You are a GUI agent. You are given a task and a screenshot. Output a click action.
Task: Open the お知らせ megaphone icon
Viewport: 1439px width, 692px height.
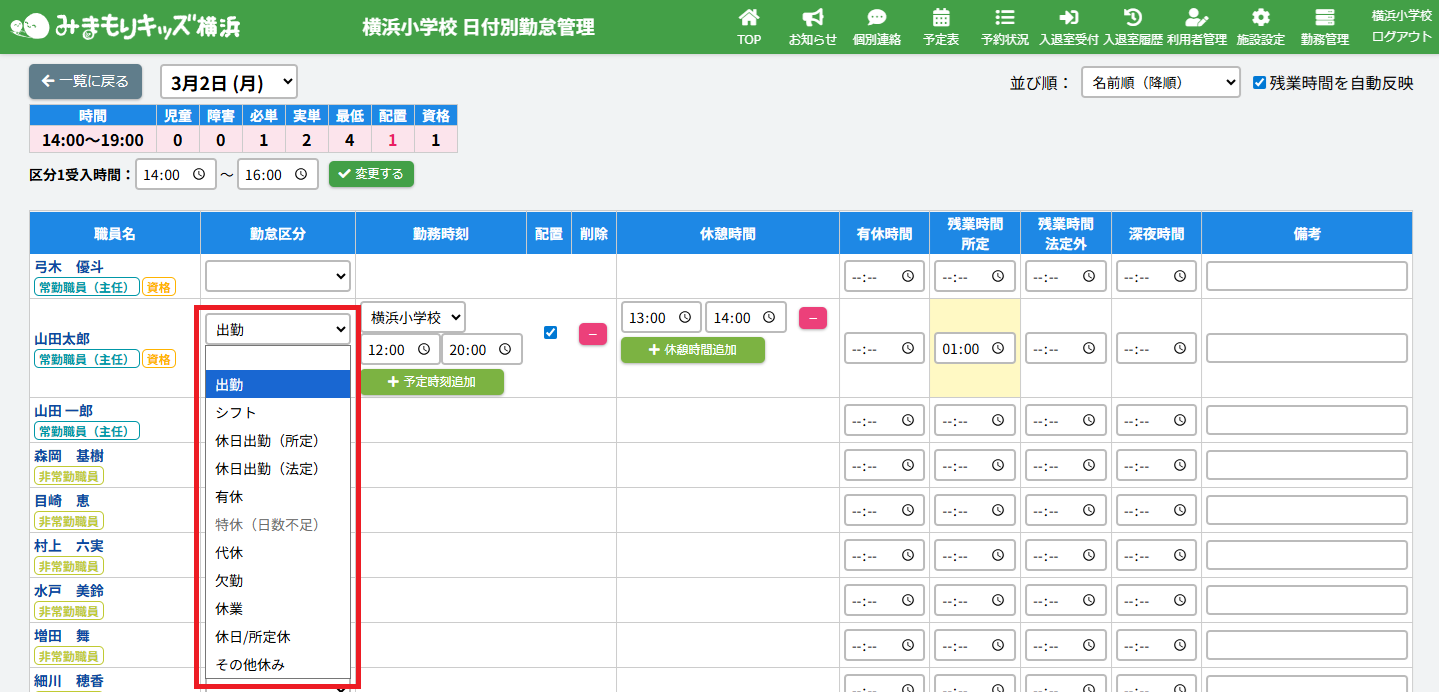[x=812, y=18]
